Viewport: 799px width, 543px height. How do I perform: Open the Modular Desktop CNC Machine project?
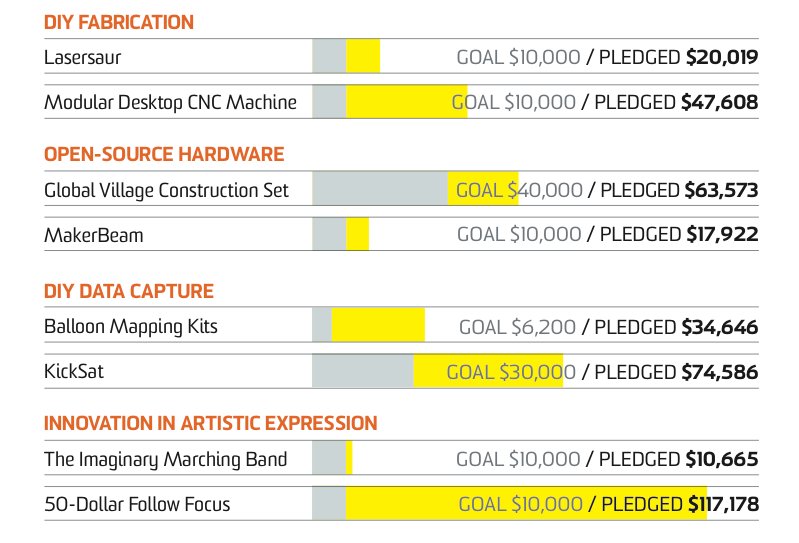click(170, 102)
